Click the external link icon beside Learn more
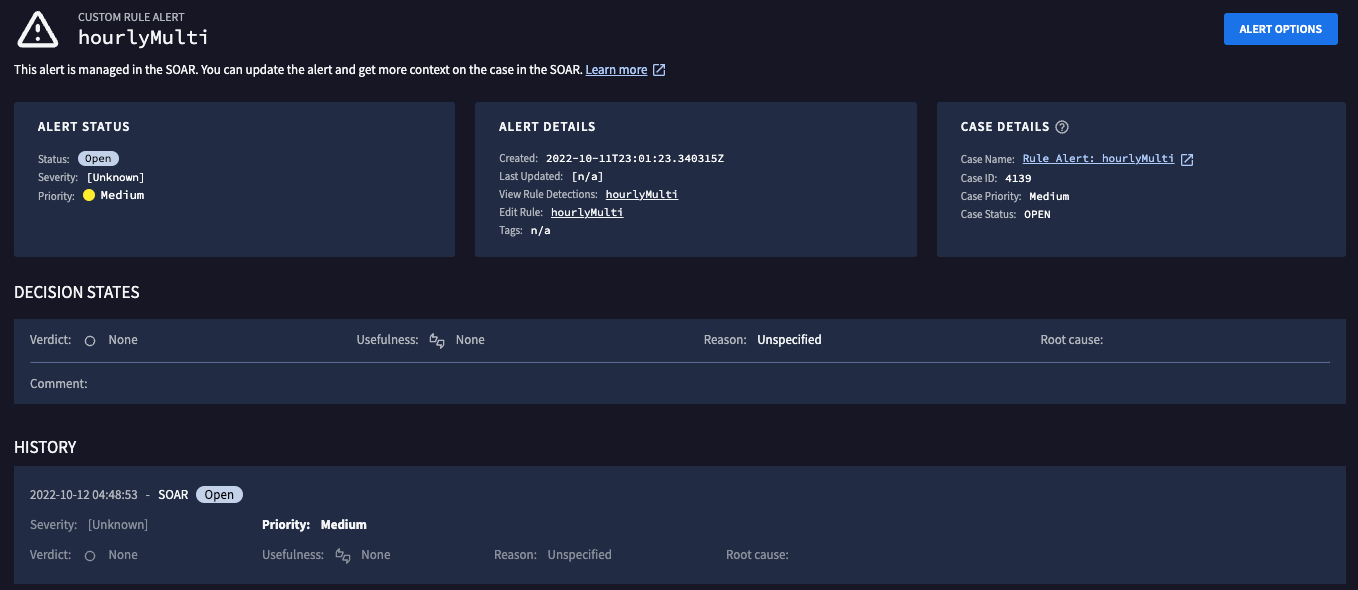 657,69
